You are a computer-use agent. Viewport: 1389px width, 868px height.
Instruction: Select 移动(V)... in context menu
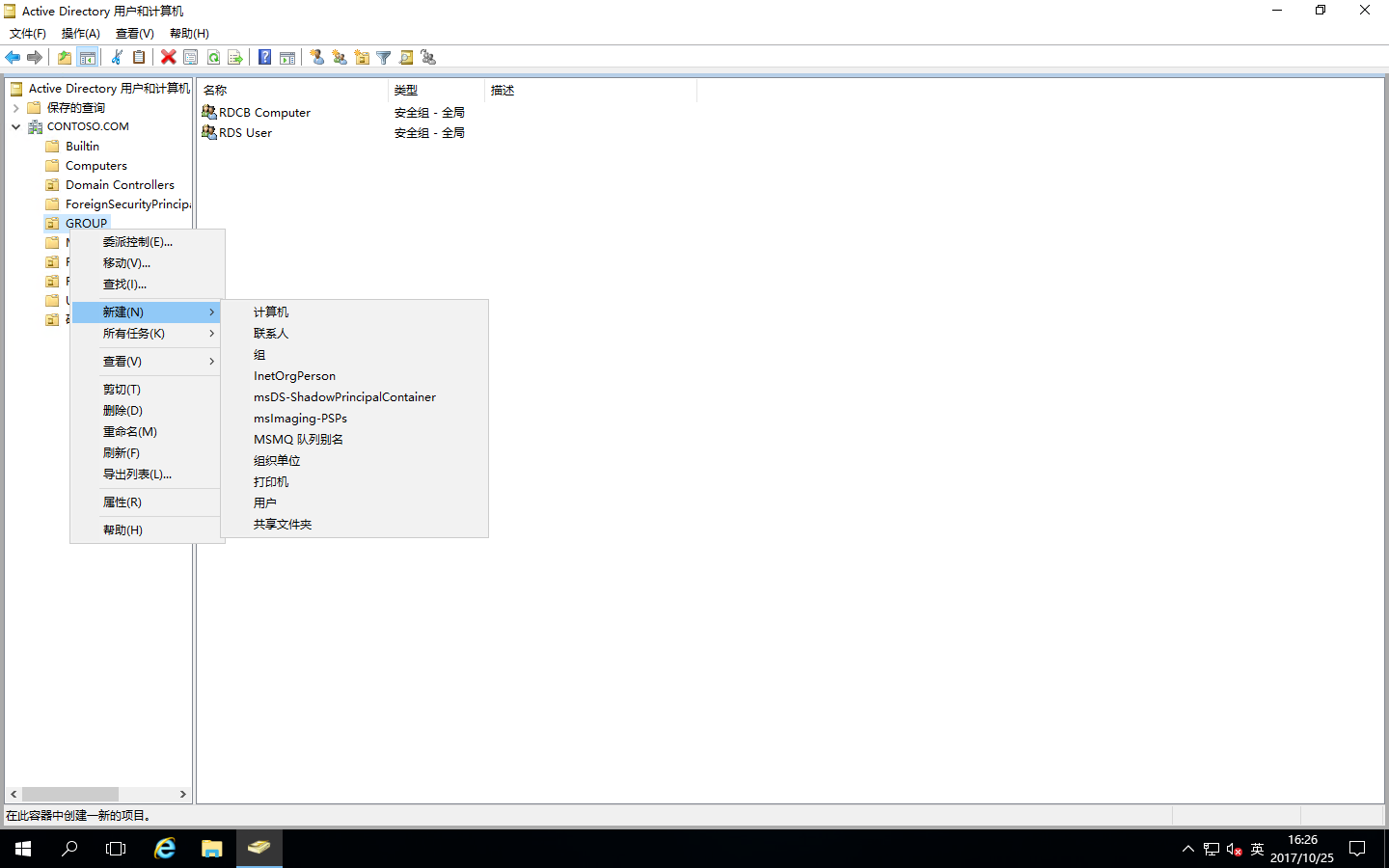click(x=148, y=263)
